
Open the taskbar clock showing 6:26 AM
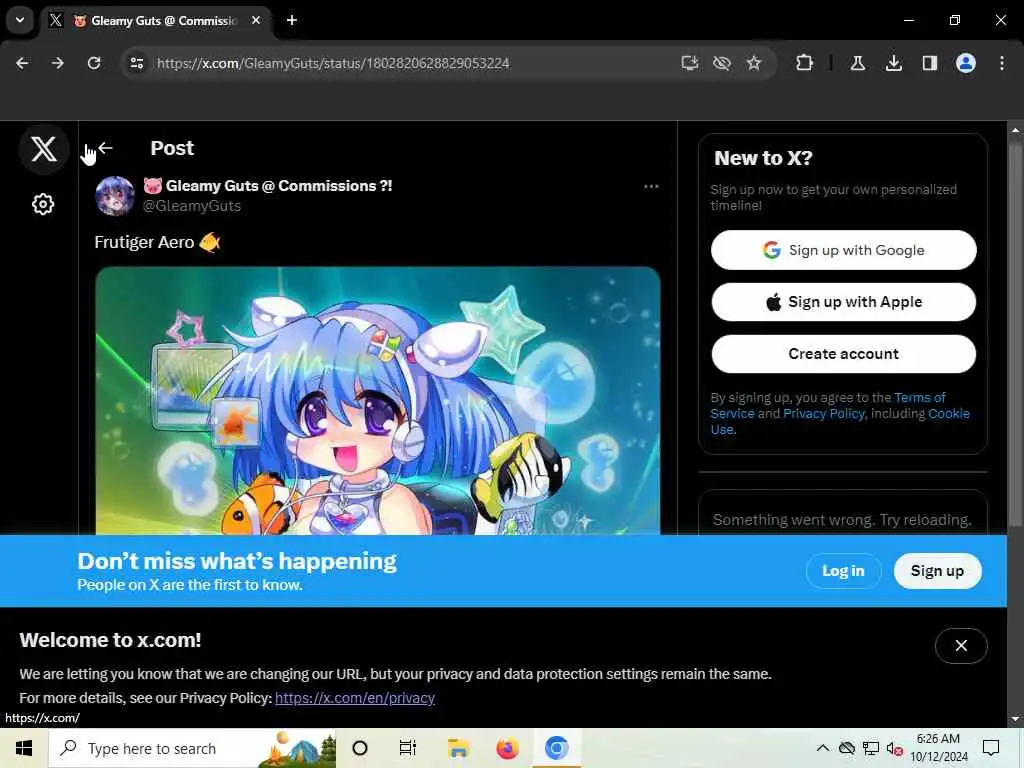pyautogui.click(x=938, y=748)
